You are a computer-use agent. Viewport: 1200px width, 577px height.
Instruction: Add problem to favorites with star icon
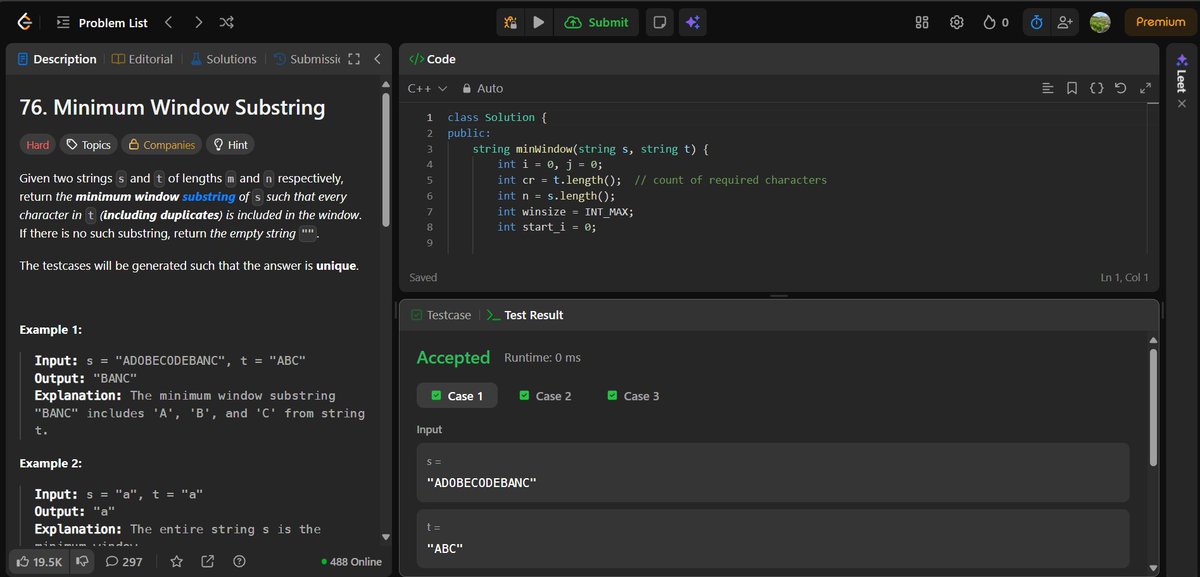[x=176, y=561]
